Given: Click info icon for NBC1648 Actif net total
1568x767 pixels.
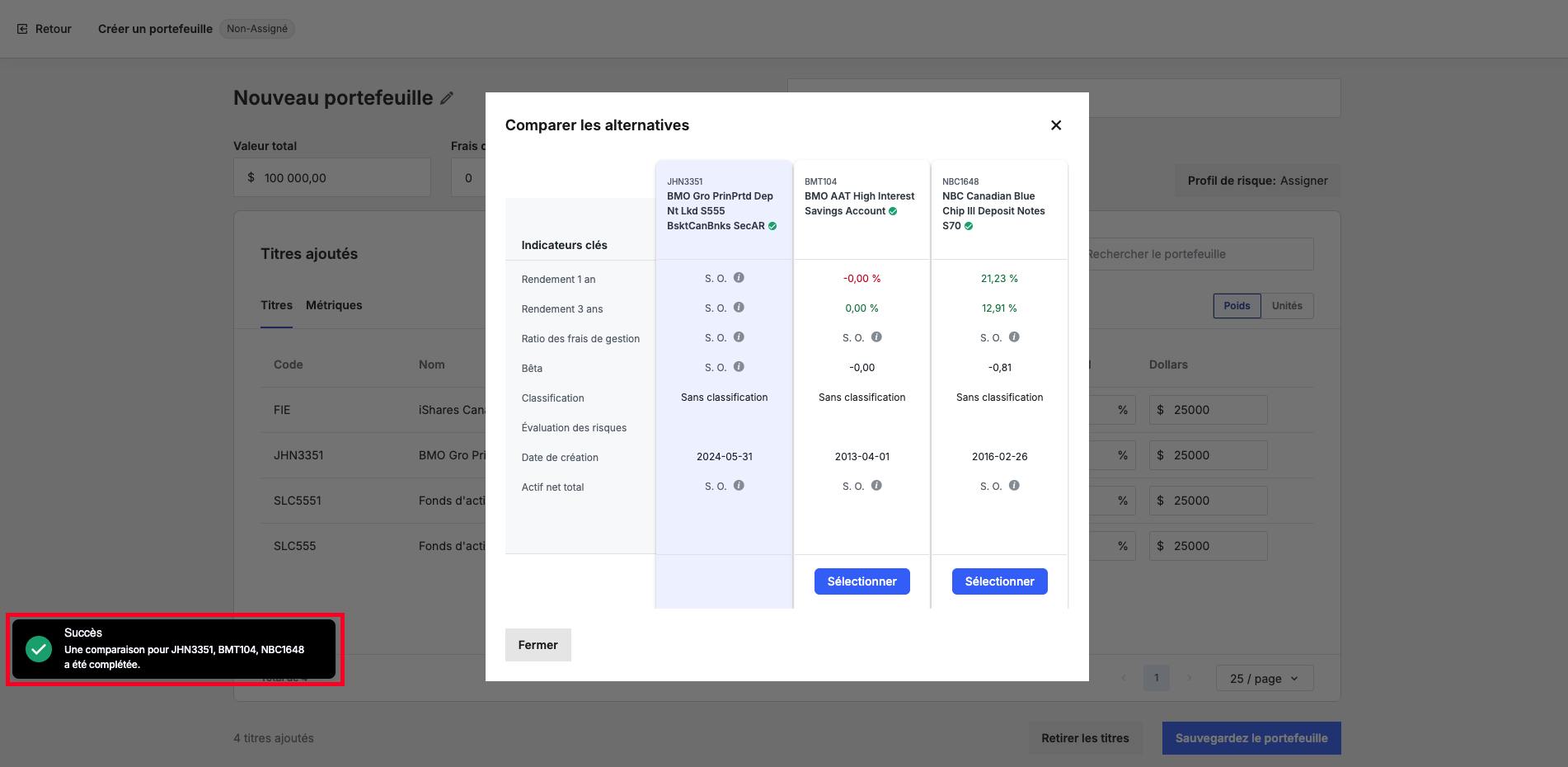Looking at the screenshot, I should (1014, 486).
